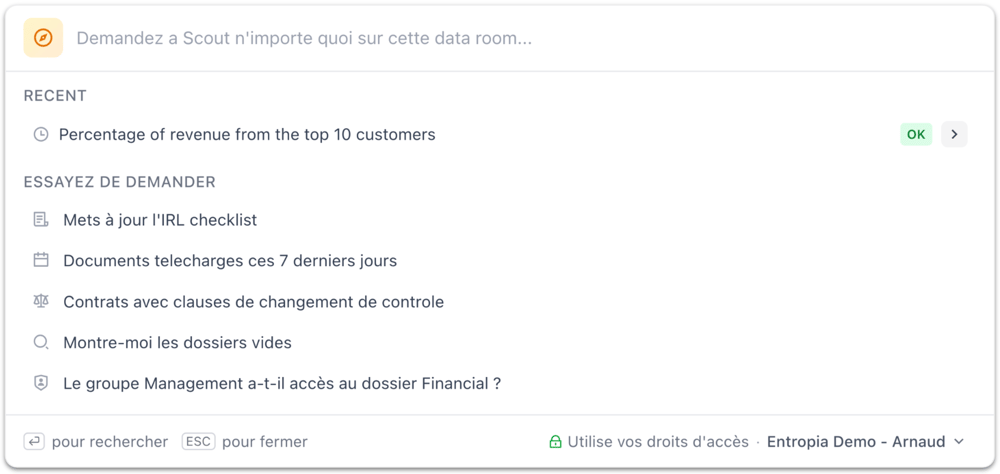Click the clock icon beside recent query

click(41, 134)
